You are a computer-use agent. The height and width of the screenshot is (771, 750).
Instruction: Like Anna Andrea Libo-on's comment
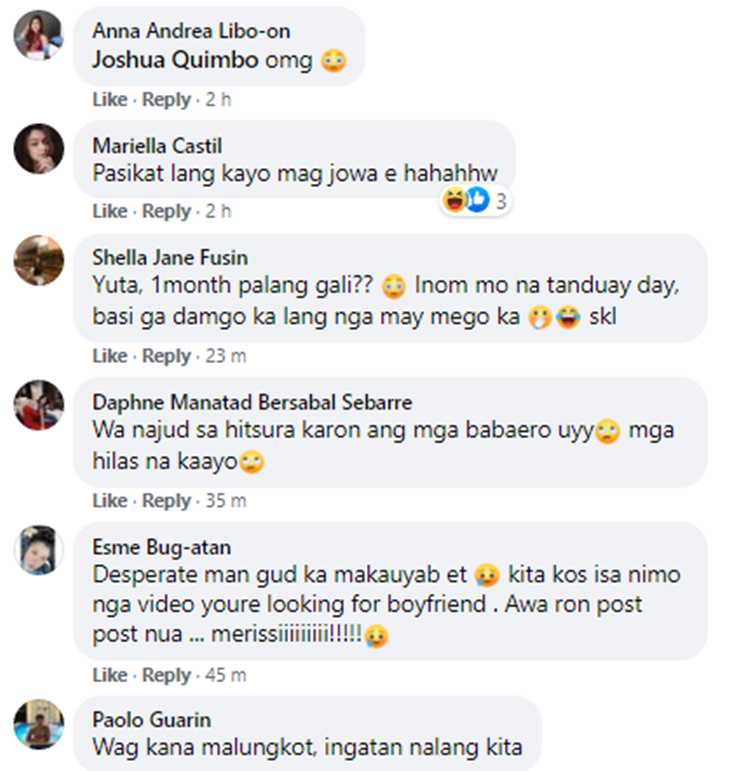[x=110, y=100]
